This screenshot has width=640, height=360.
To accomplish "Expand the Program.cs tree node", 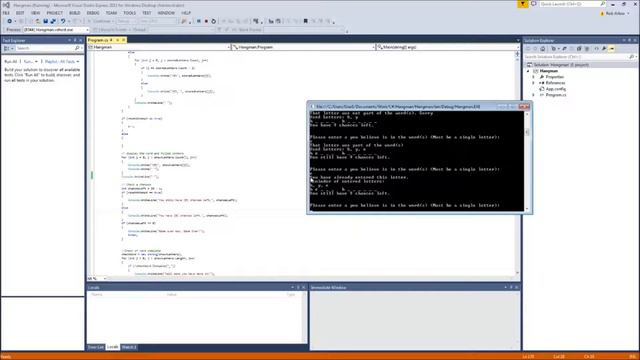I will pyautogui.click(x=533, y=95).
